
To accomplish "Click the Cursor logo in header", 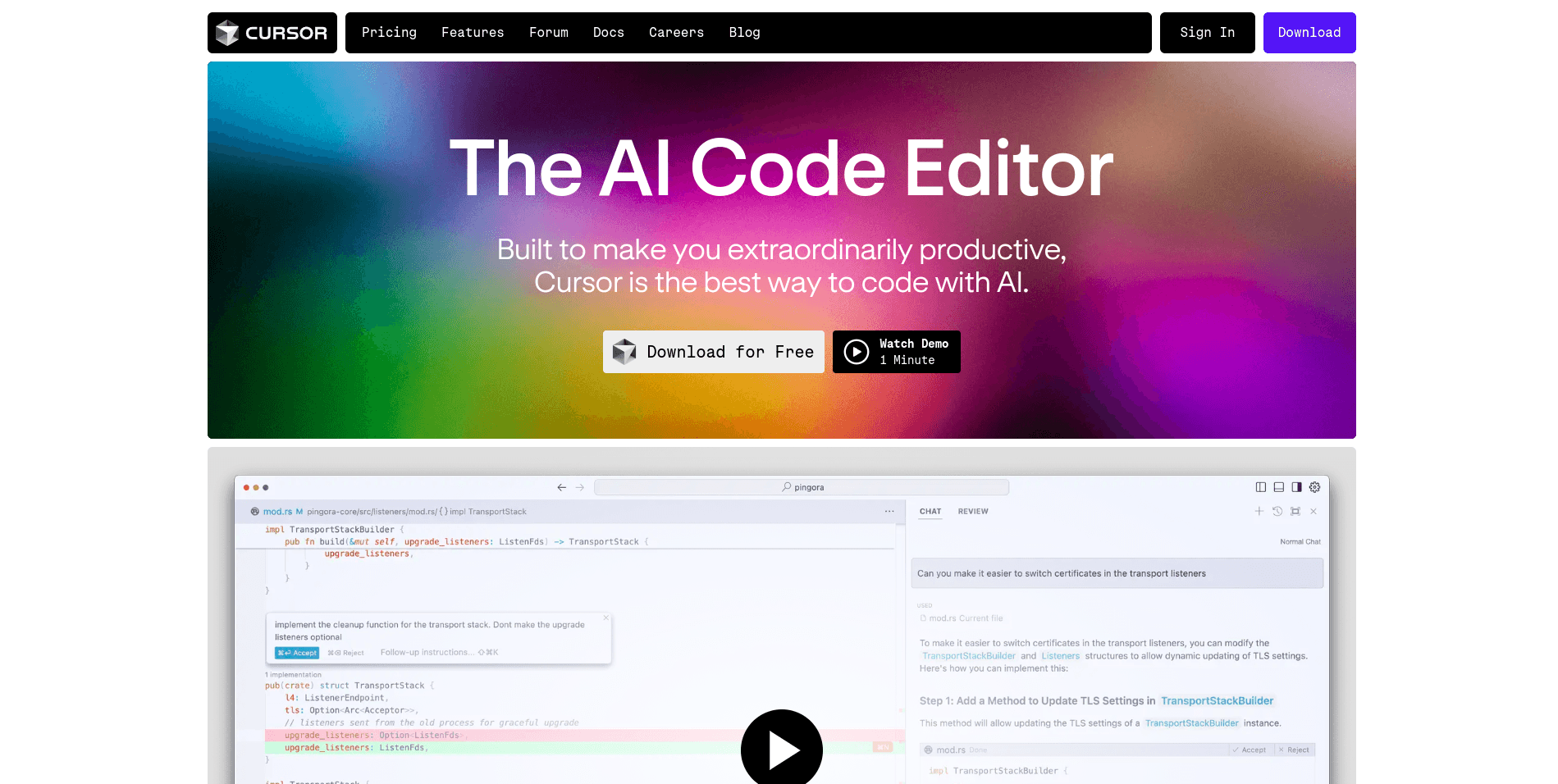I will (x=272, y=33).
